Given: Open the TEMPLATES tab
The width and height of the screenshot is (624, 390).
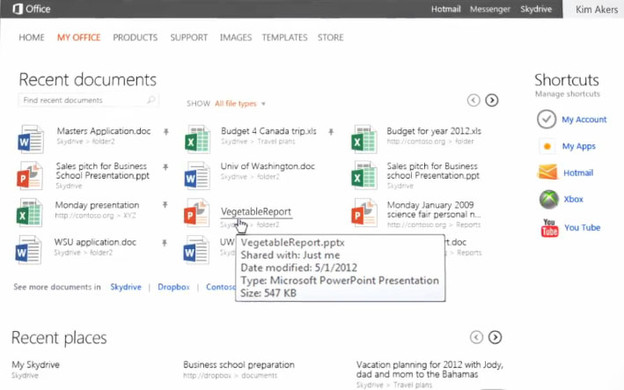Looking at the screenshot, I should click(x=285, y=37).
